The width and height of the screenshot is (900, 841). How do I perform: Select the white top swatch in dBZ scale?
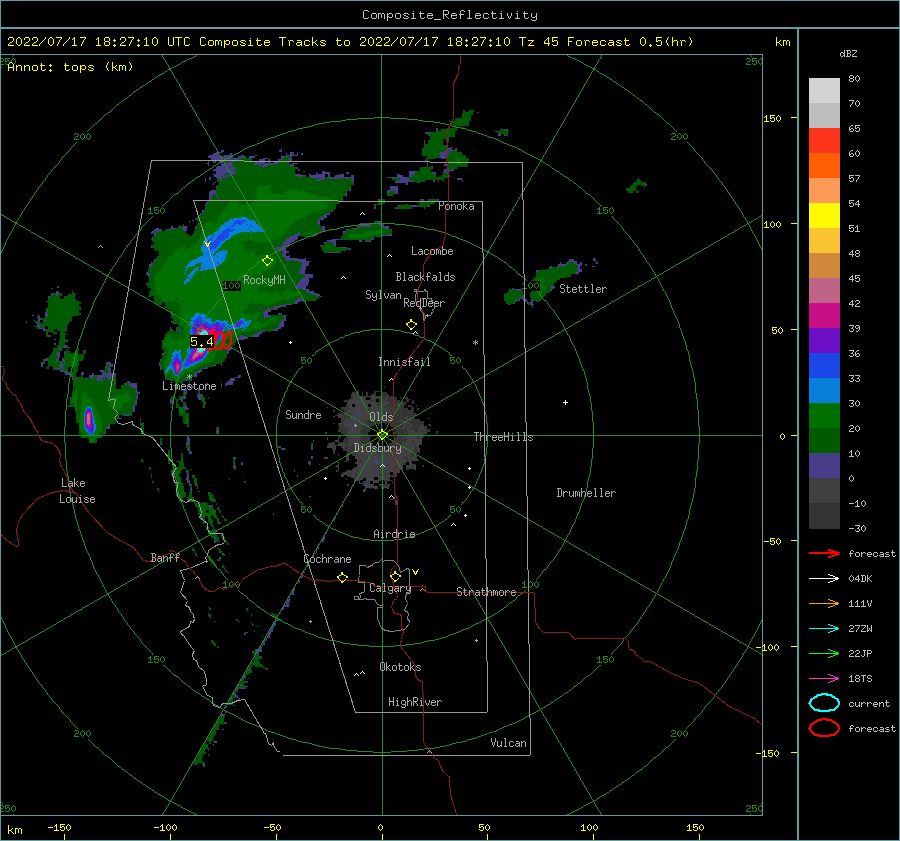(x=824, y=91)
